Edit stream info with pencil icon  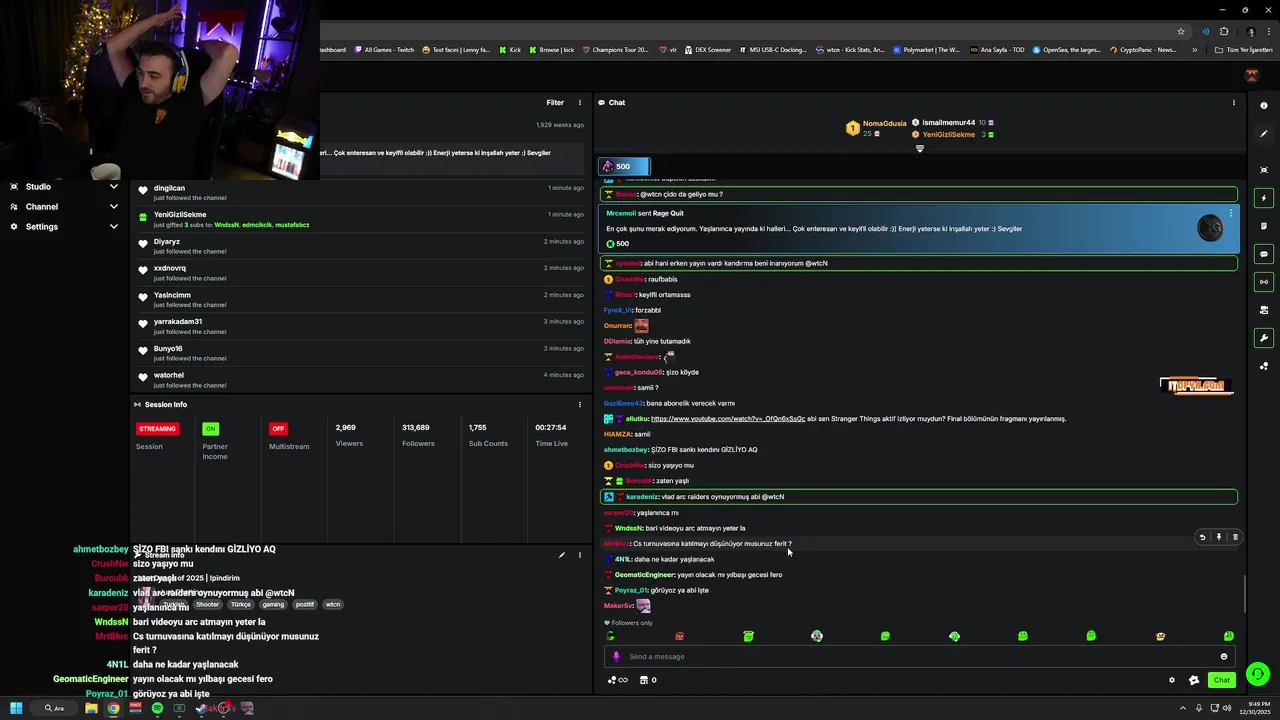tap(561, 555)
